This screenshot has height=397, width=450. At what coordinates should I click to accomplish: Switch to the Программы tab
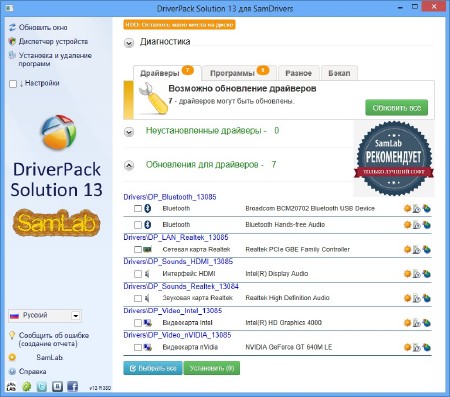[239, 73]
